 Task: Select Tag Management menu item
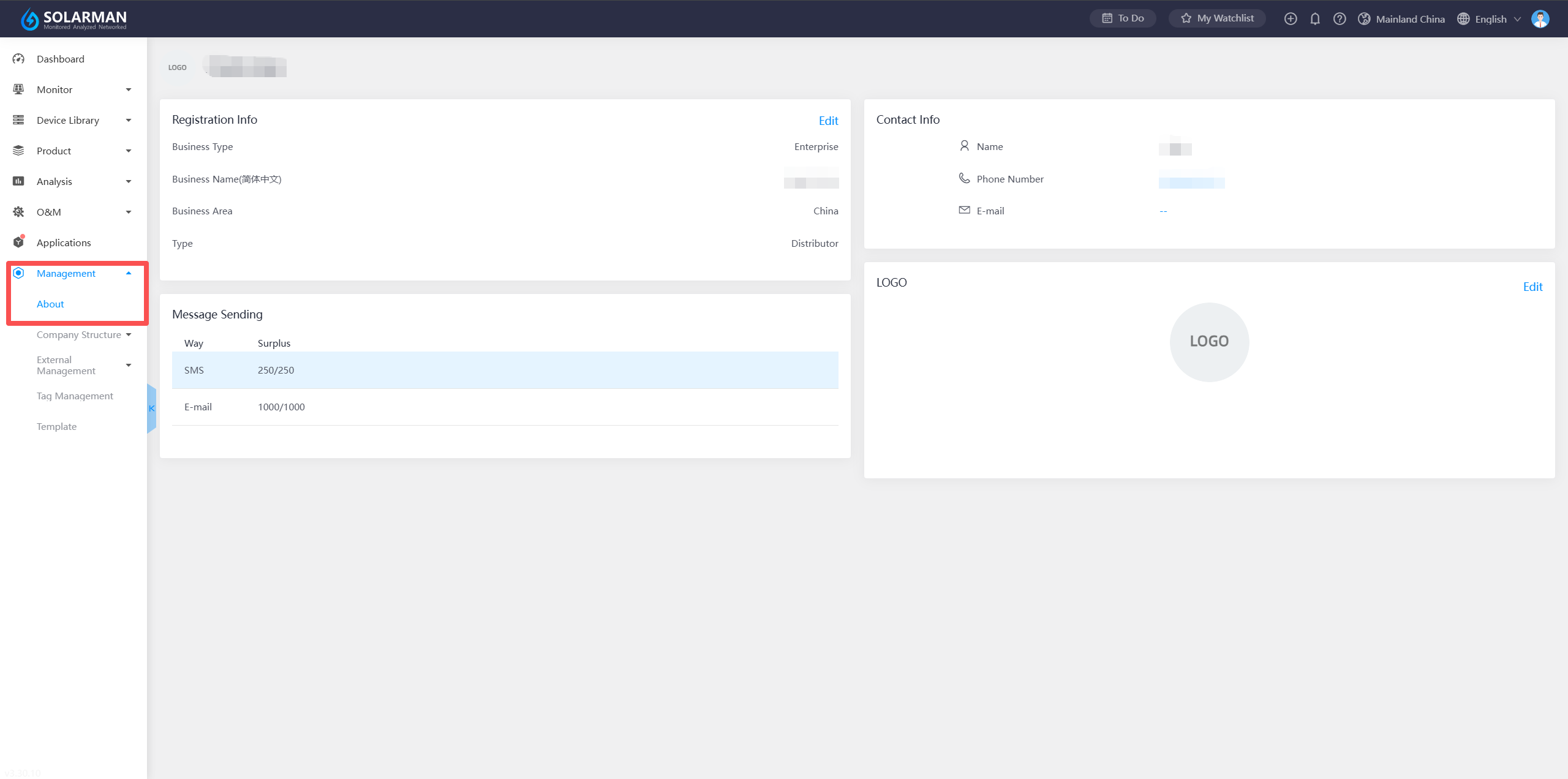pyautogui.click(x=75, y=396)
